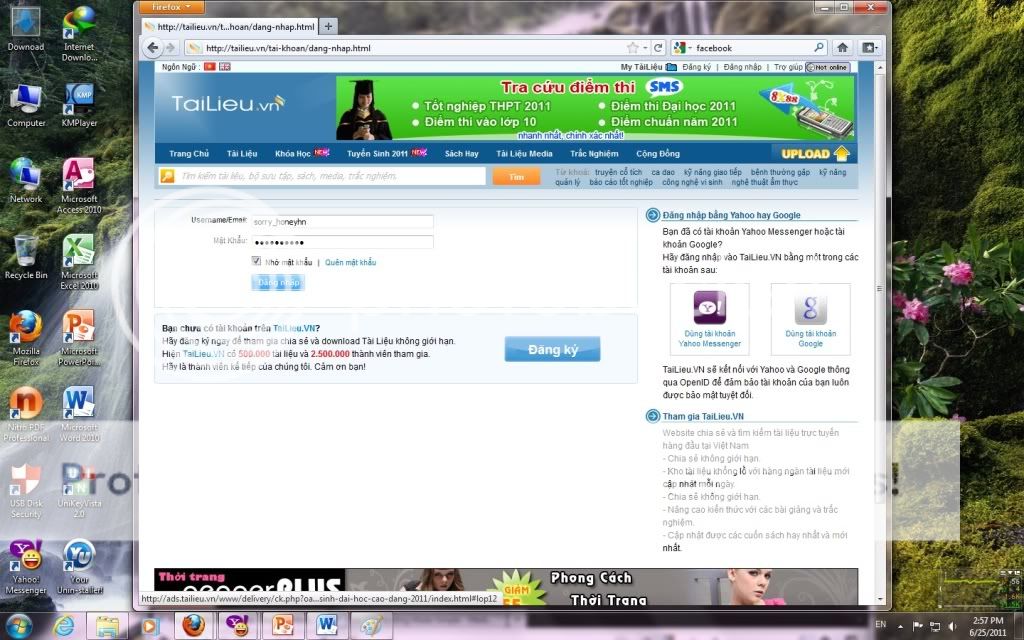Open the Download shortcut on the desktop
The image size is (1024, 640).
pos(25,29)
